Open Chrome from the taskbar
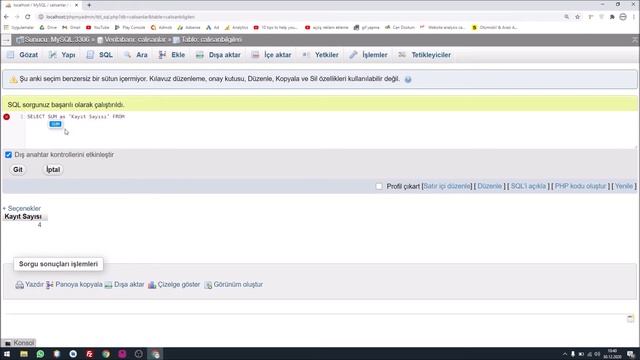This screenshot has width=640, height=360. (x=106, y=354)
